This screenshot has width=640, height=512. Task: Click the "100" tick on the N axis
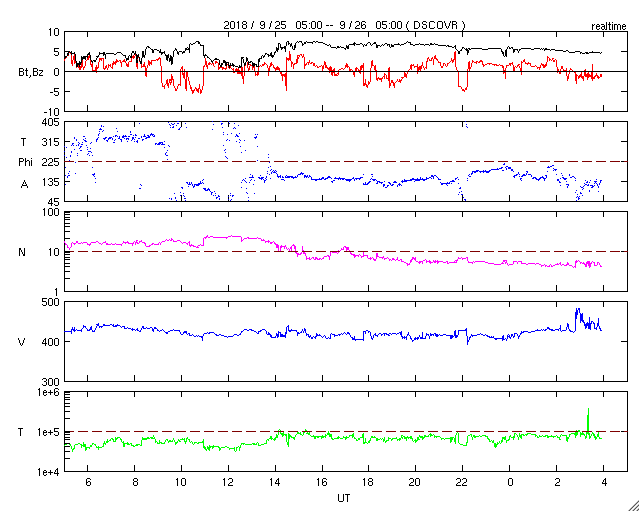point(51,213)
